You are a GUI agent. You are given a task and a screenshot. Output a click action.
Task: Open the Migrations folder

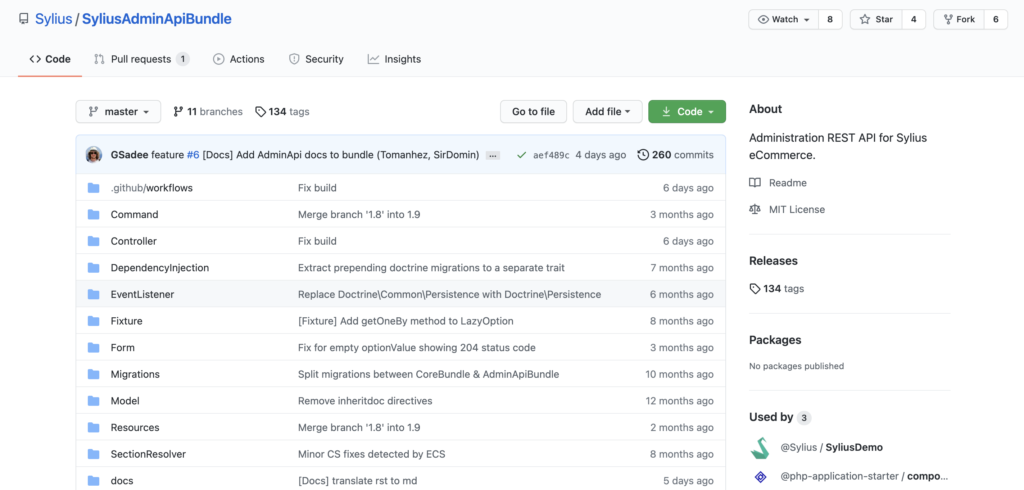pyautogui.click(x=135, y=374)
